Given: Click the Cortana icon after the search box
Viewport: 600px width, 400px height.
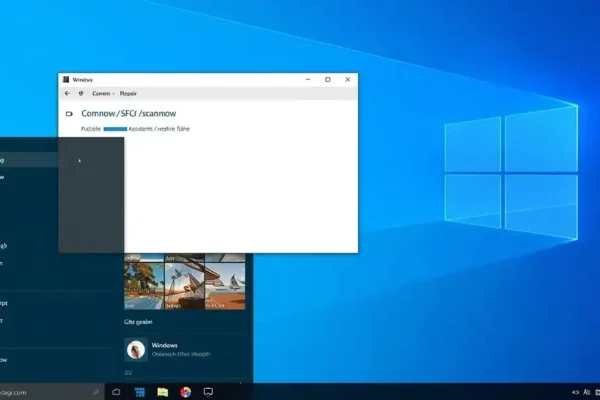Looking at the screenshot, I should [x=116, y=392].
